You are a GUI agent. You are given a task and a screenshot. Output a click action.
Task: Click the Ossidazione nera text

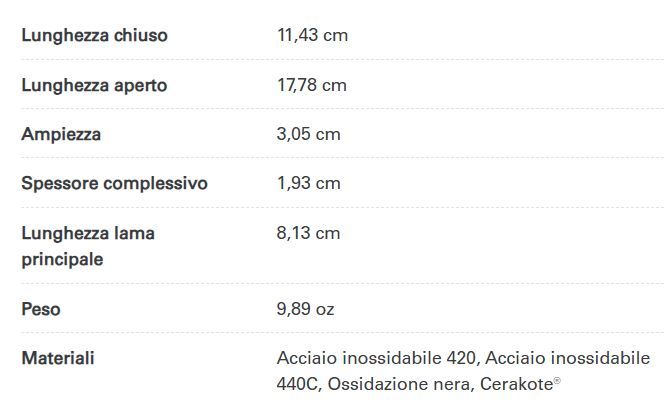[x=400, y=384]
